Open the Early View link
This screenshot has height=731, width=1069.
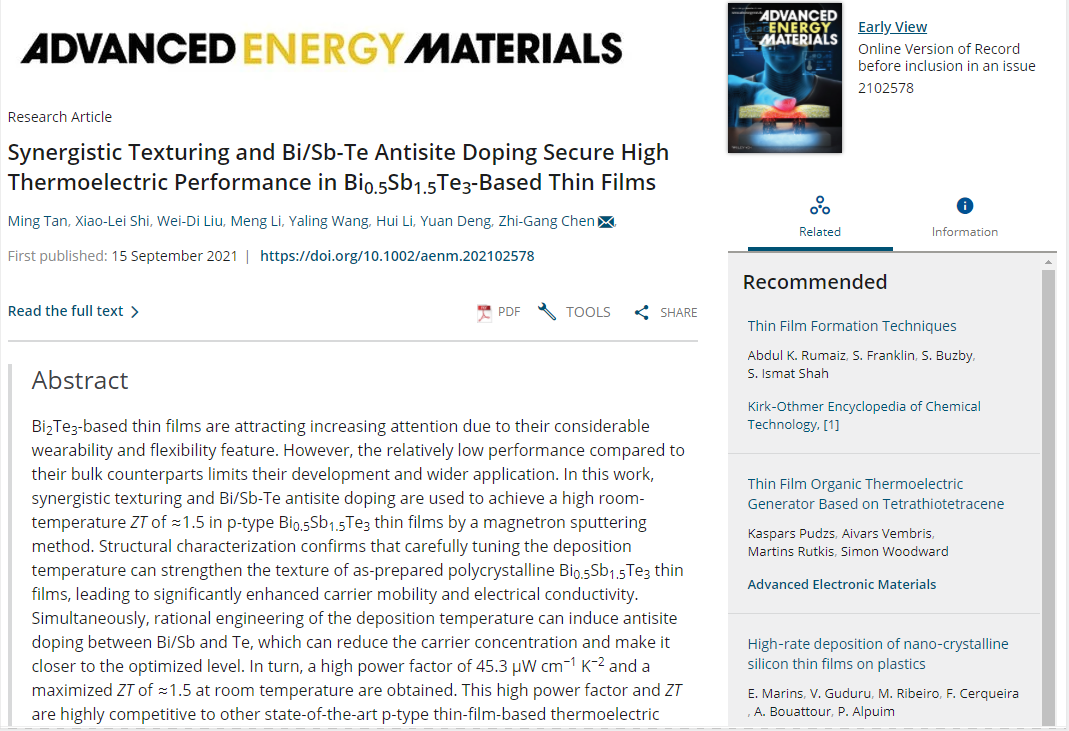892,27
